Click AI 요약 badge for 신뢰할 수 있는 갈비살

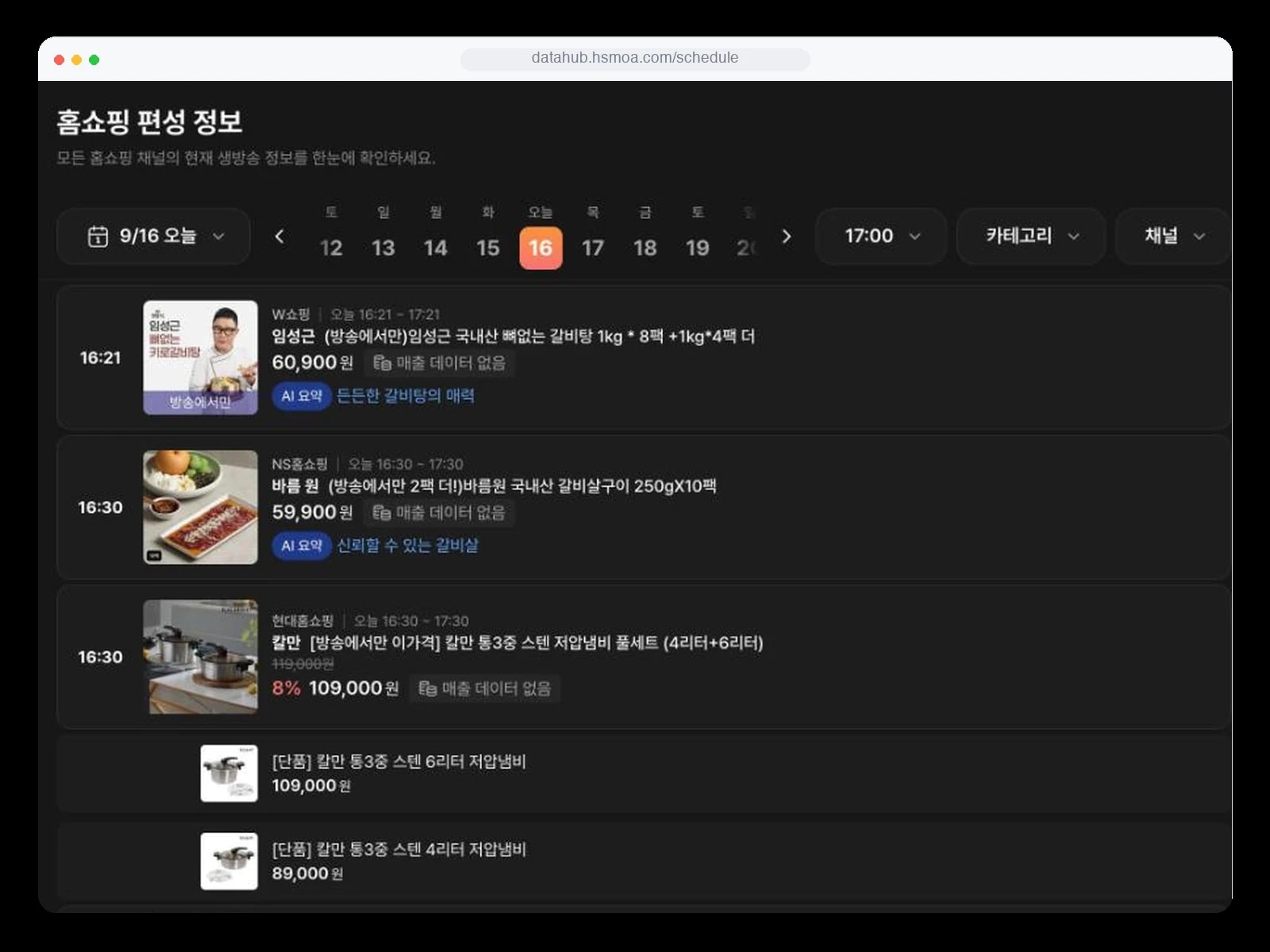(302, 545)
